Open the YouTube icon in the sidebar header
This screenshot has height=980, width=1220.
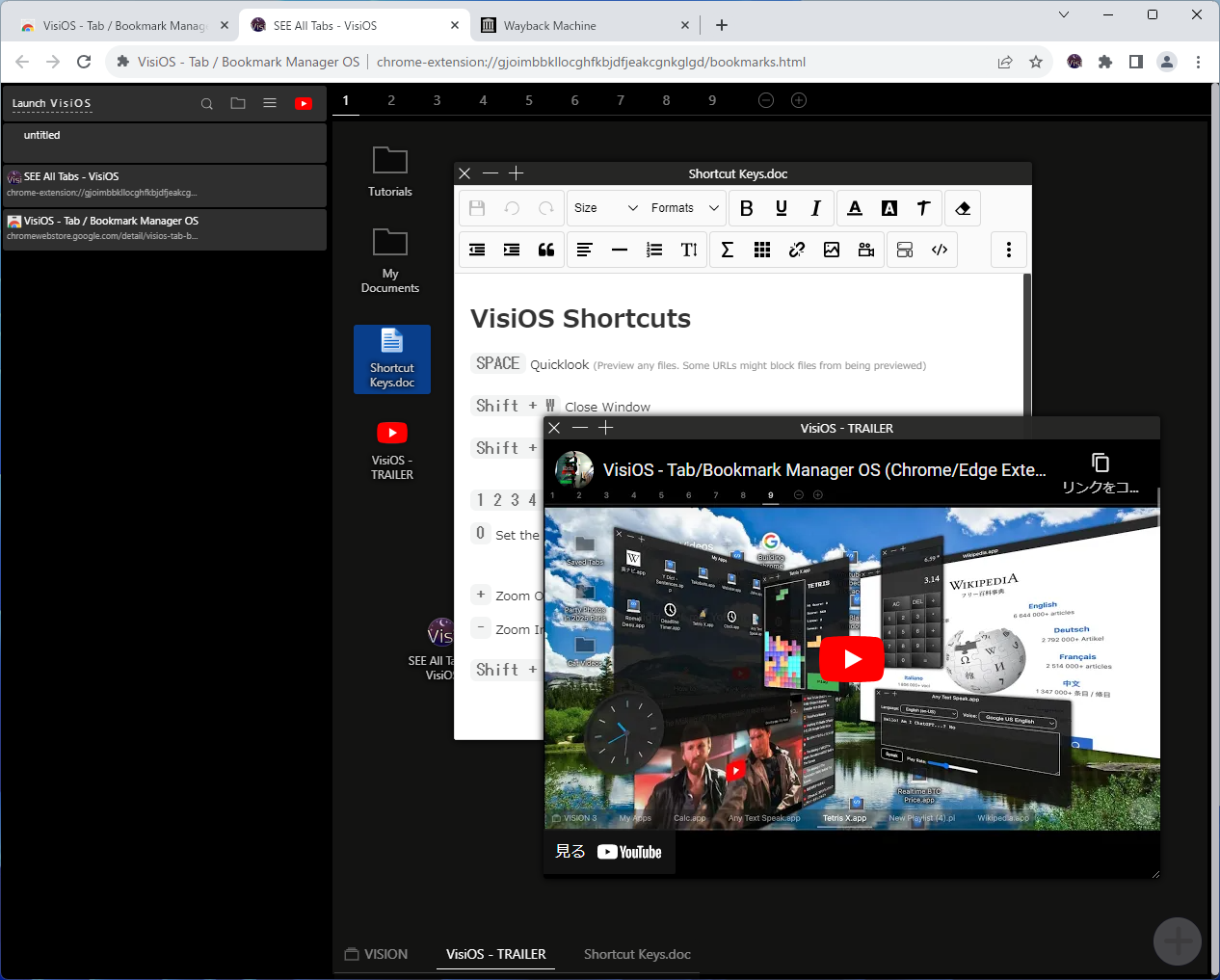point(304,103)
